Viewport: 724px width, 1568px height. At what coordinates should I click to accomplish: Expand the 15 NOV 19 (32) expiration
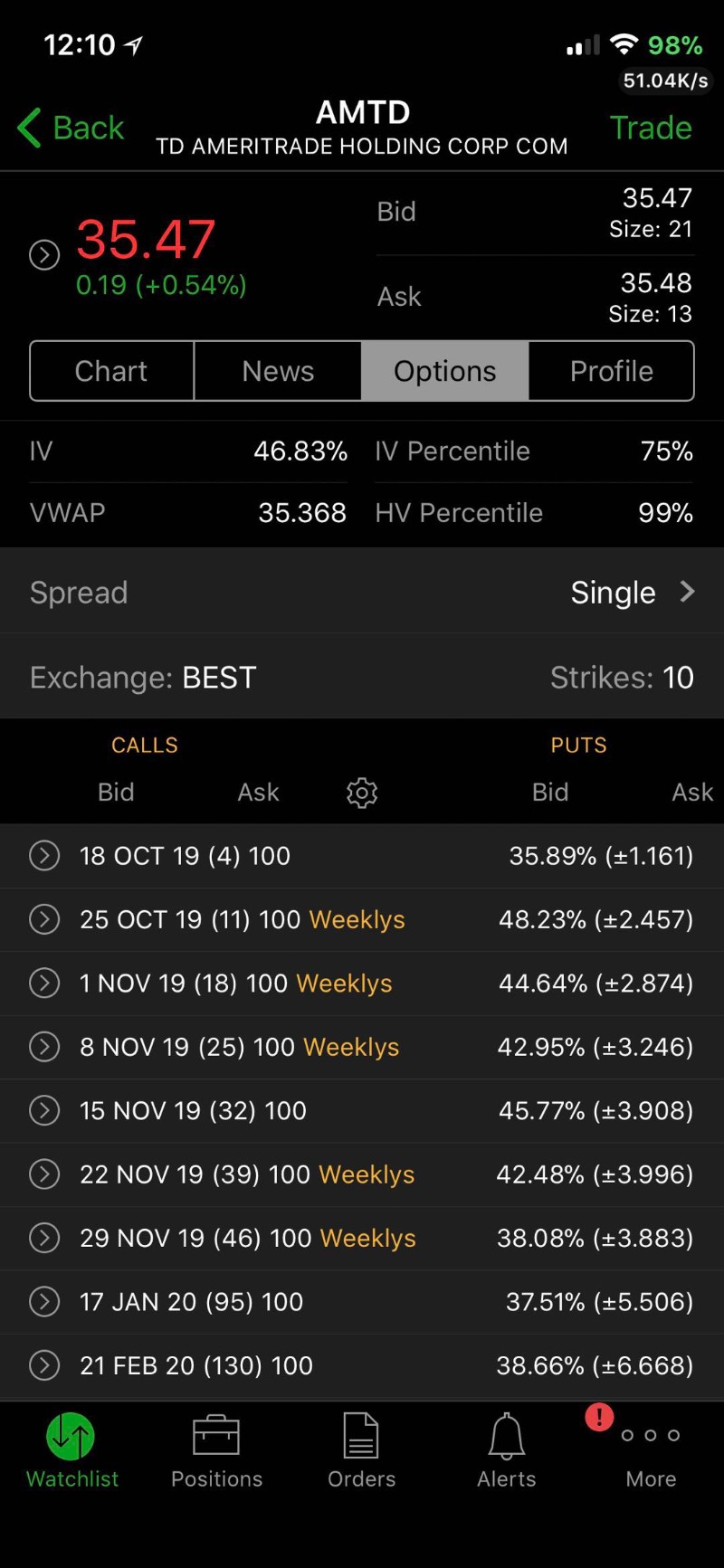point(44,1110)
